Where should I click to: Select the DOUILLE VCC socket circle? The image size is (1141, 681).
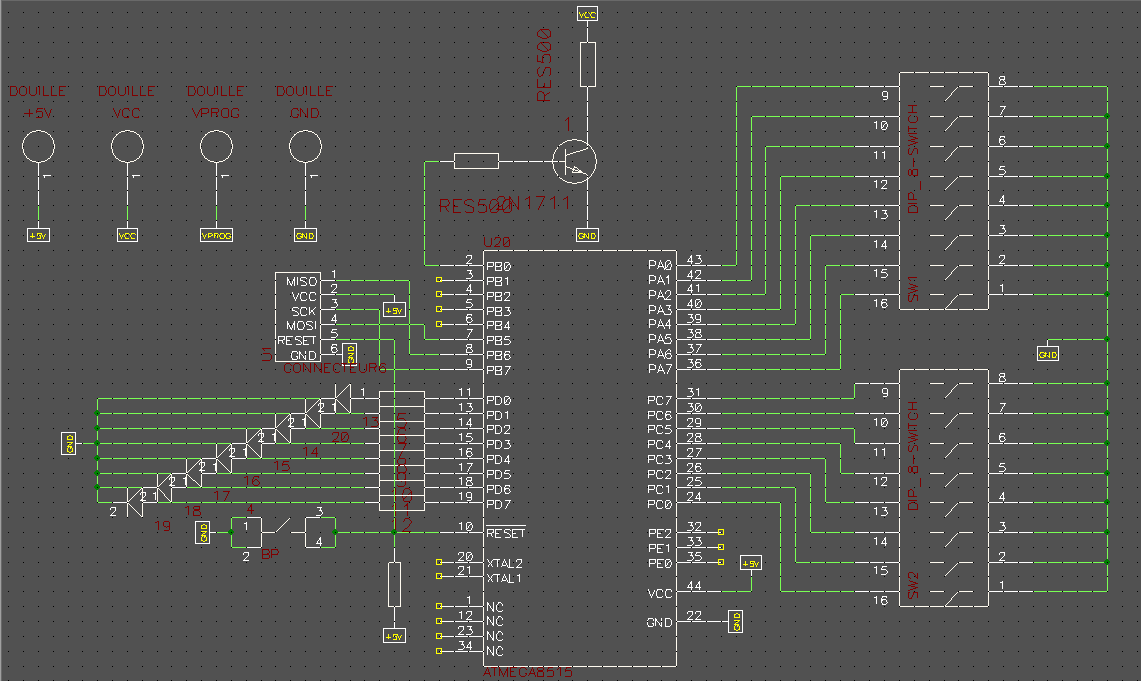point(127,147)
